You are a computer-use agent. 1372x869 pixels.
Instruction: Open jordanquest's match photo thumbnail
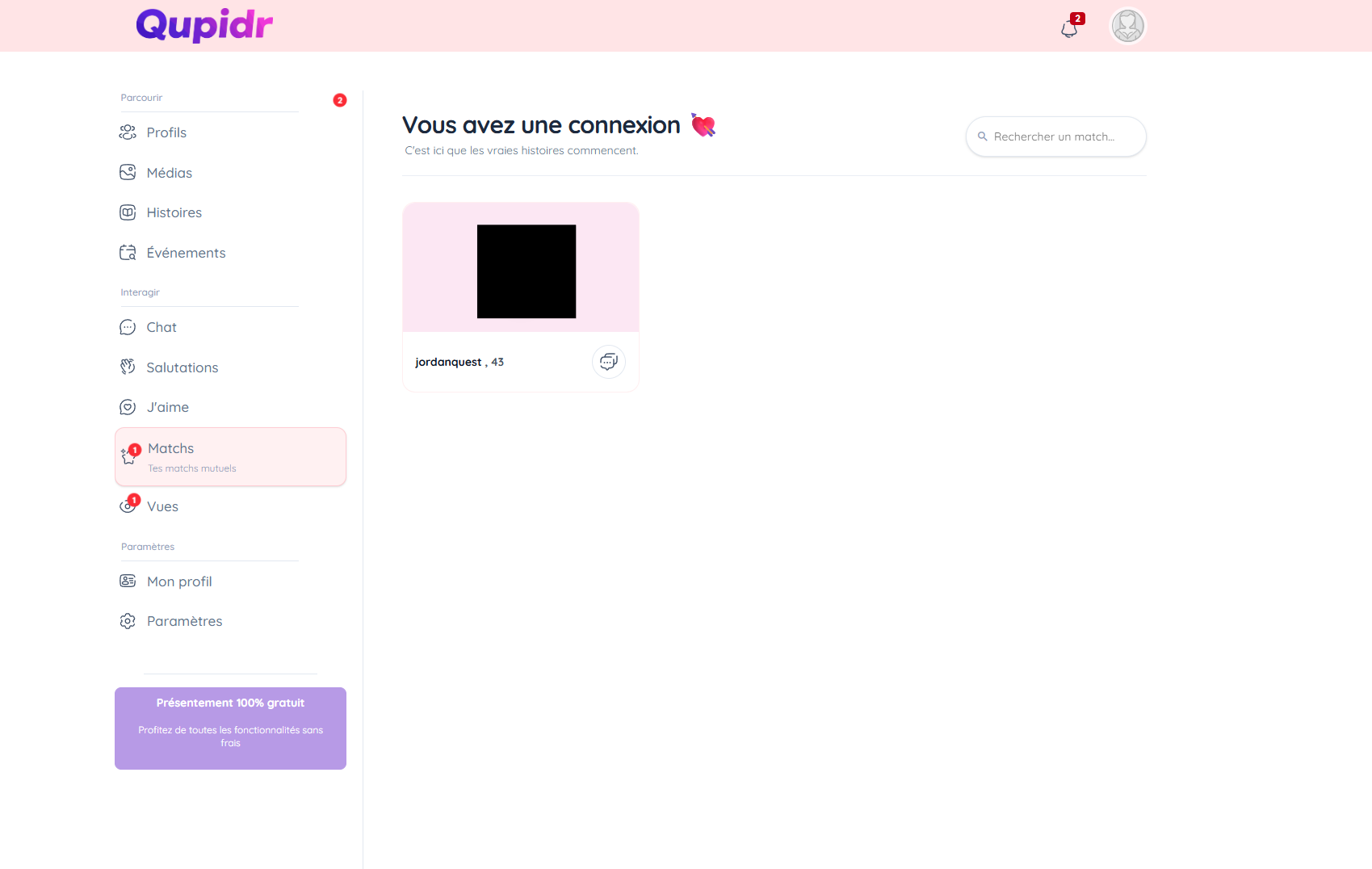click(x=526, y=271)
